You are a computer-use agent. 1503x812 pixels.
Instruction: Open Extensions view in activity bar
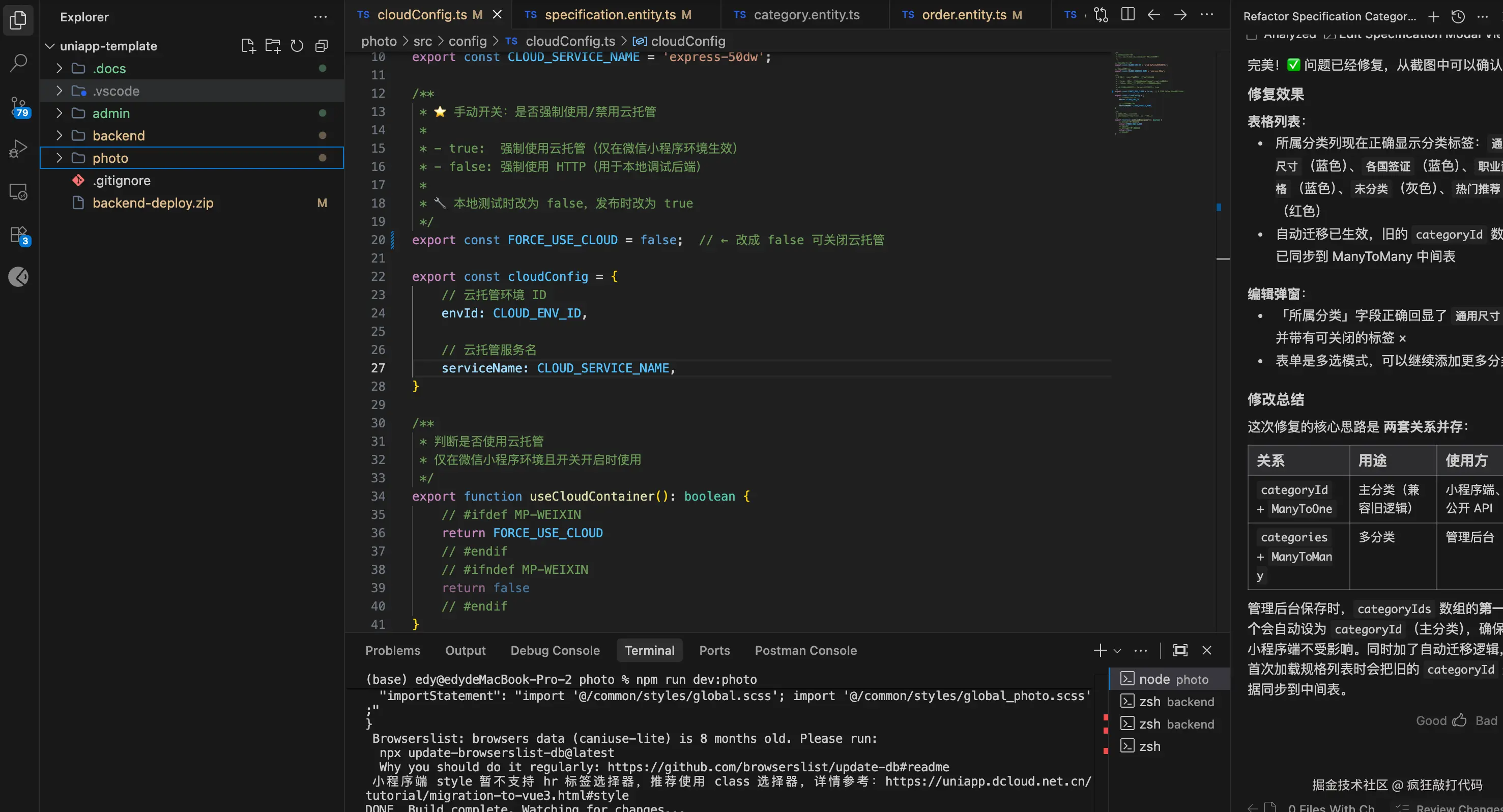point(19,235)
